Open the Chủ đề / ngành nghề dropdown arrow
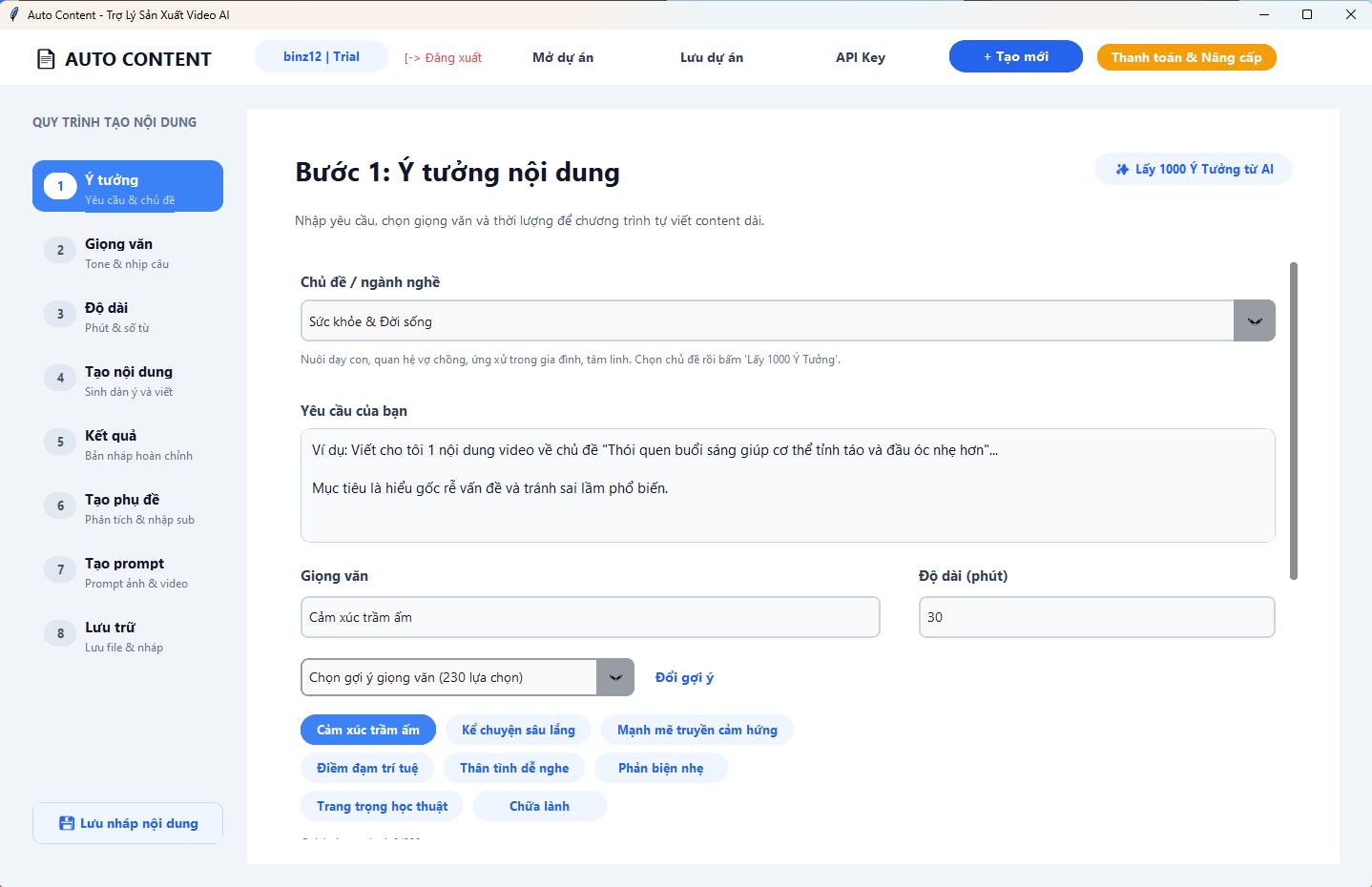The image size is (1372, 887). [1255, 321]
